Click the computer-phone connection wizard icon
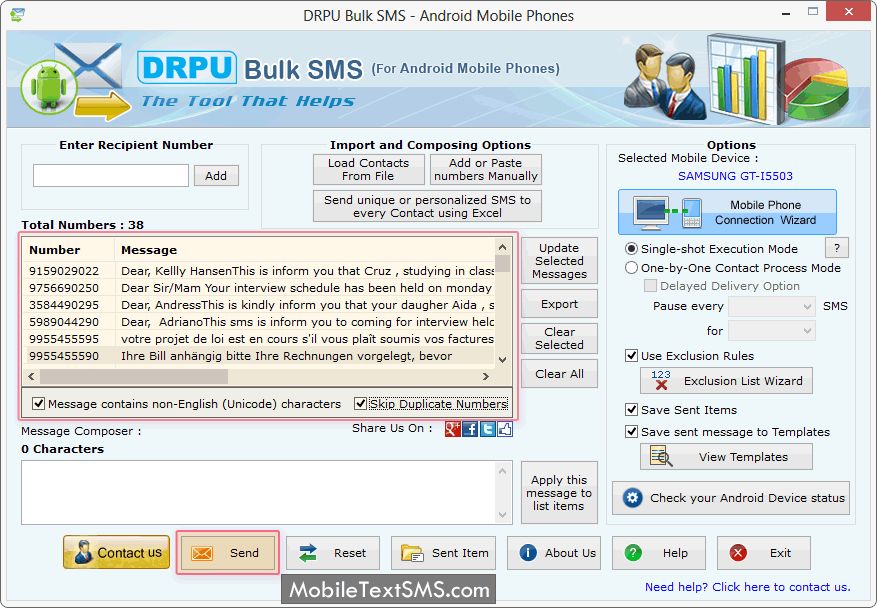The image size is (877, 608). coord(668,213)
